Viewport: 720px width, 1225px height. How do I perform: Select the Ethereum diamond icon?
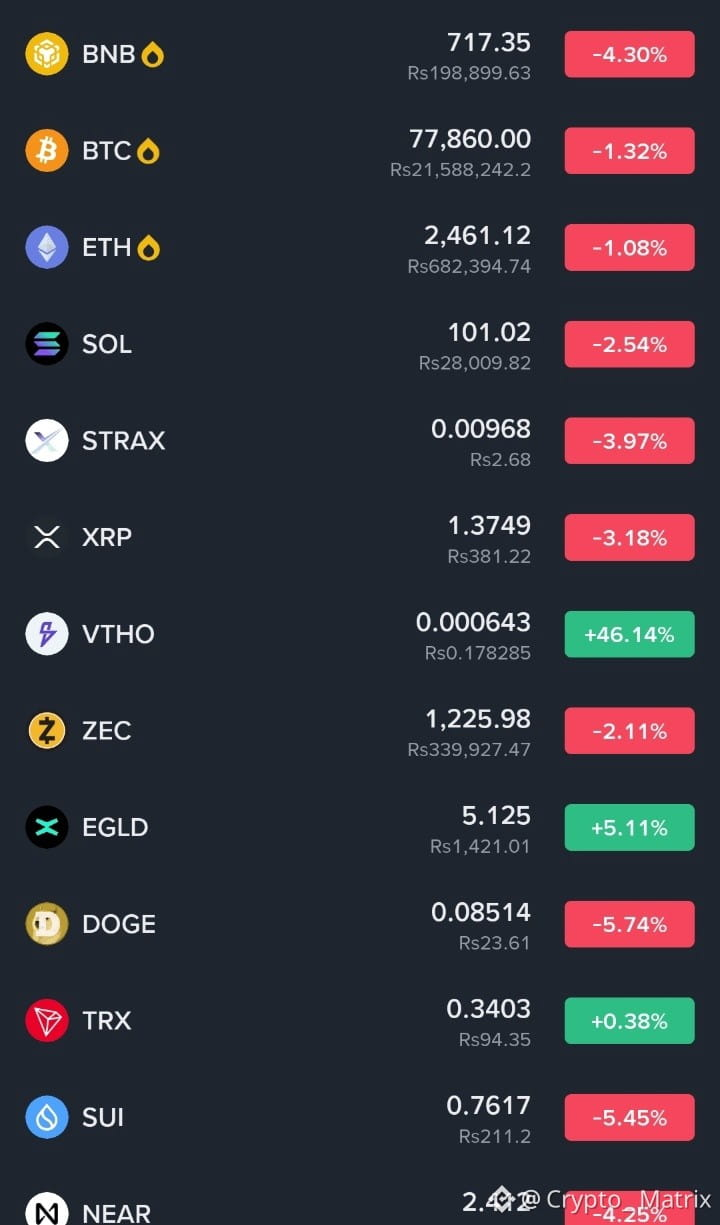[47, 247]
